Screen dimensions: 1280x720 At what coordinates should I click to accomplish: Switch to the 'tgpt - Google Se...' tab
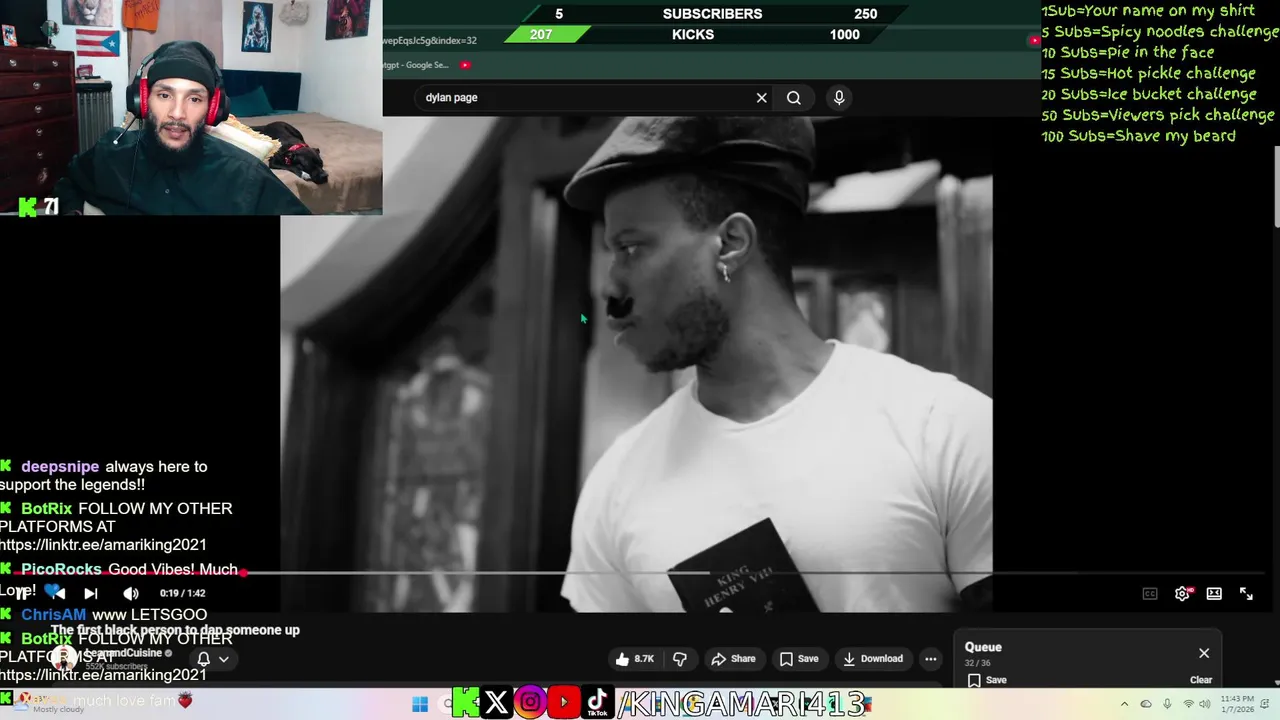tap(415, 65)
